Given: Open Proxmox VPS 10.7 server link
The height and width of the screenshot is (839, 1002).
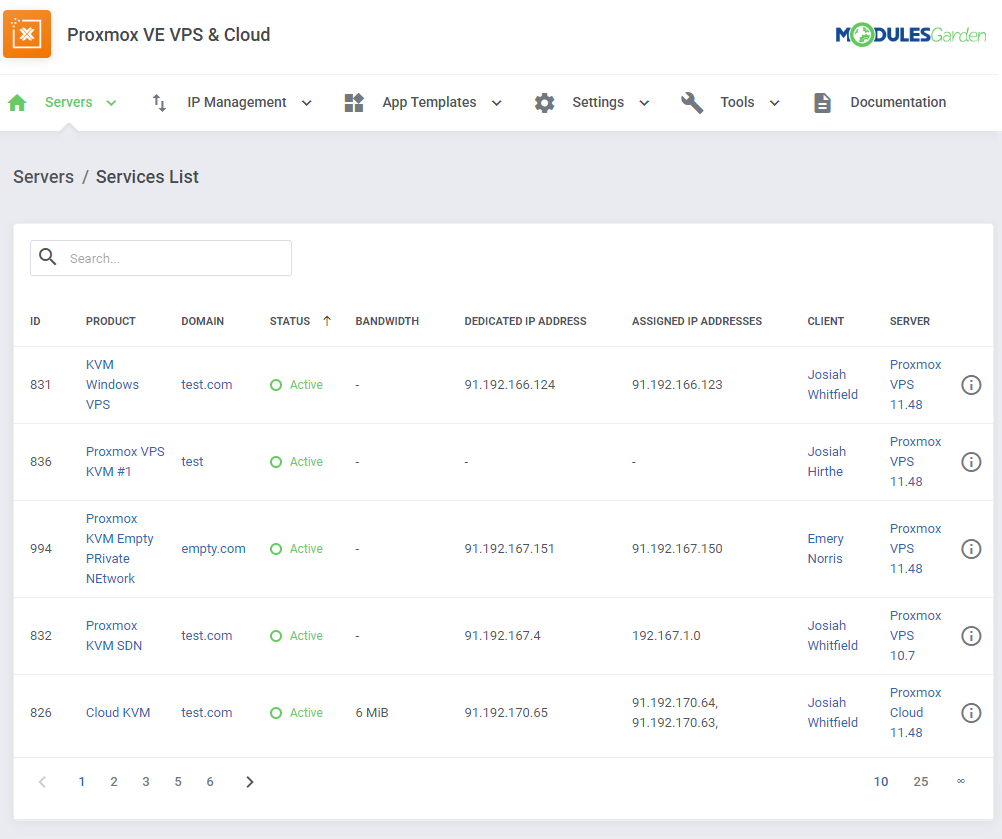Looking at the screenshot, I should (915, 635).
